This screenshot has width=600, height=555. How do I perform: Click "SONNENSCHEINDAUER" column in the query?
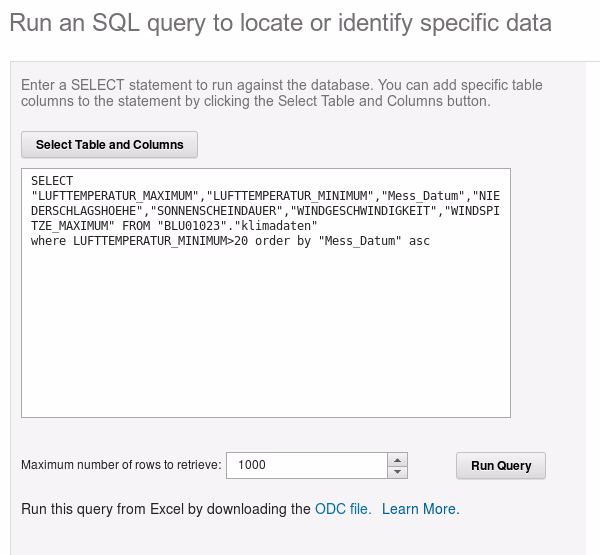219,211
